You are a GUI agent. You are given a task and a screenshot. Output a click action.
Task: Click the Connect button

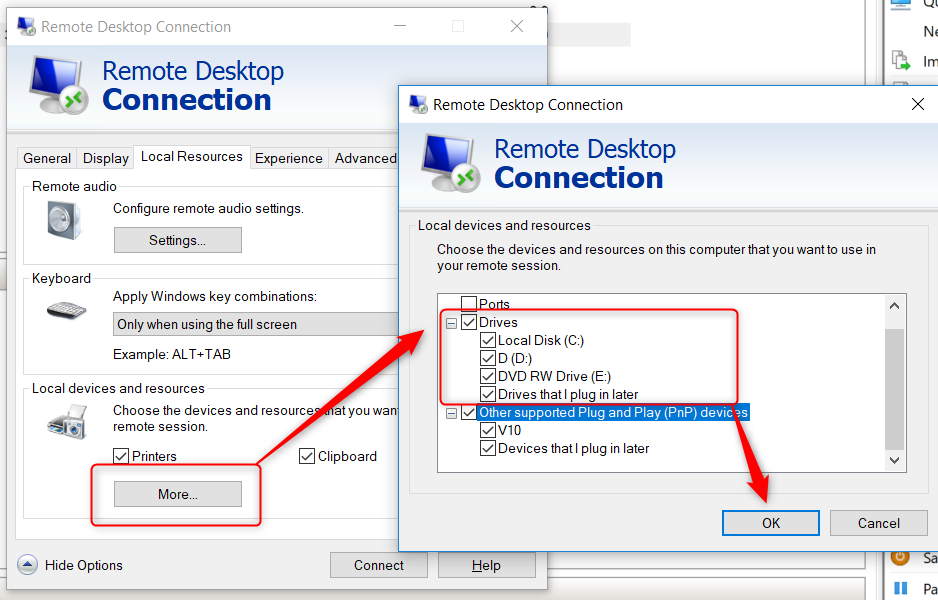[379, 565]
